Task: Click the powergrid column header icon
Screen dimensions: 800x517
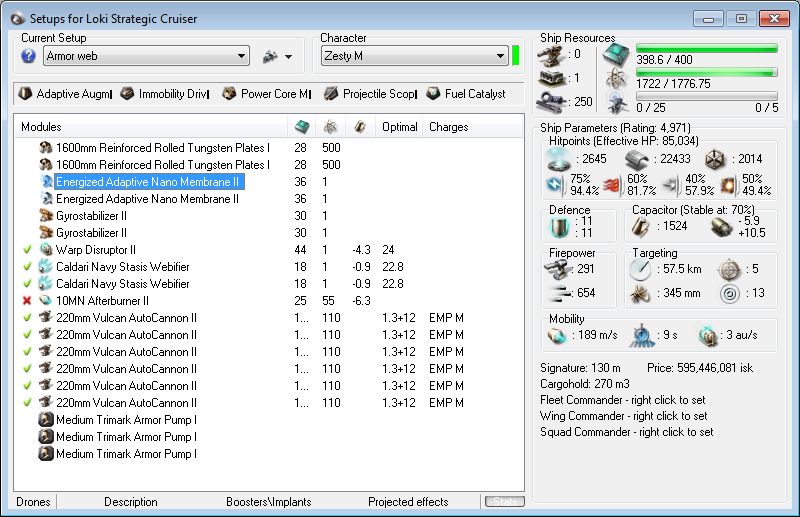Action: (x=331, y=127)
